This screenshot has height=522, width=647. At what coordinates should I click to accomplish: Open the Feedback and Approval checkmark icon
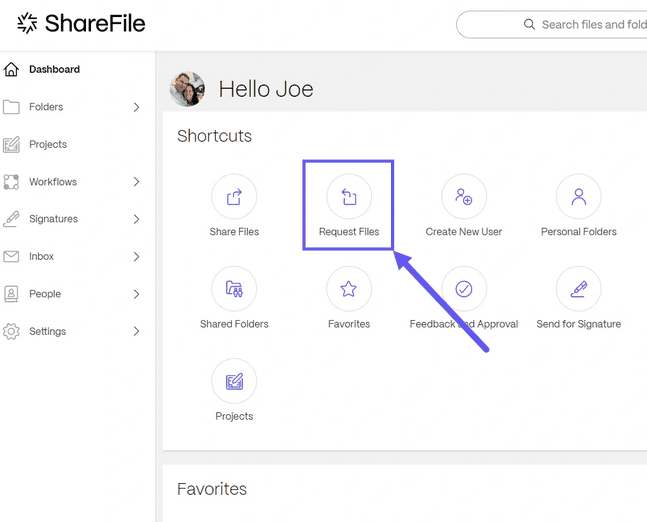(x=464, y=289)
